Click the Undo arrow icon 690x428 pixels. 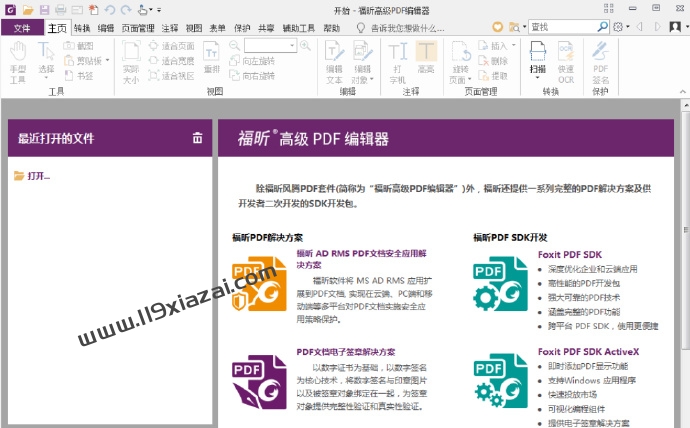pos(110,9)
